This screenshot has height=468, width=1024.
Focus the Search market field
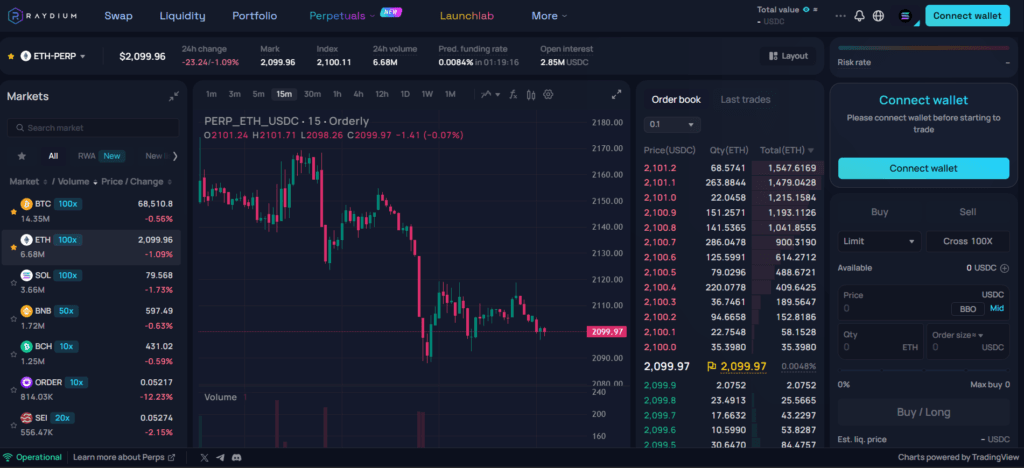tap(93, 128)
